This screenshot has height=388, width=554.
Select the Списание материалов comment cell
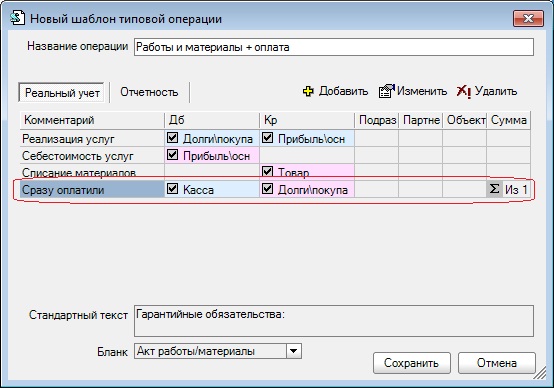[92, 172]
